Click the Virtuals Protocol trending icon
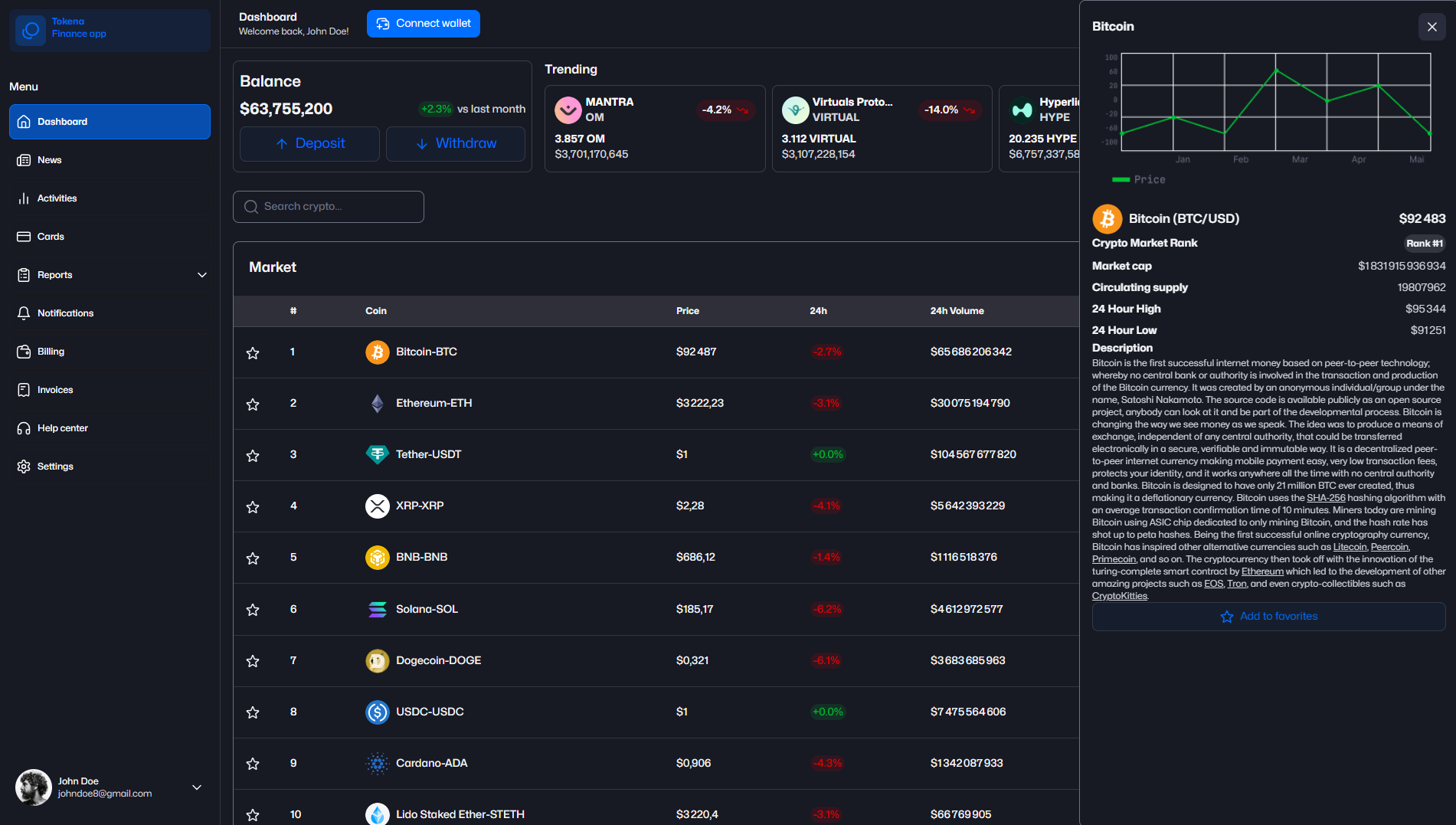 click(x=796, y=110)
